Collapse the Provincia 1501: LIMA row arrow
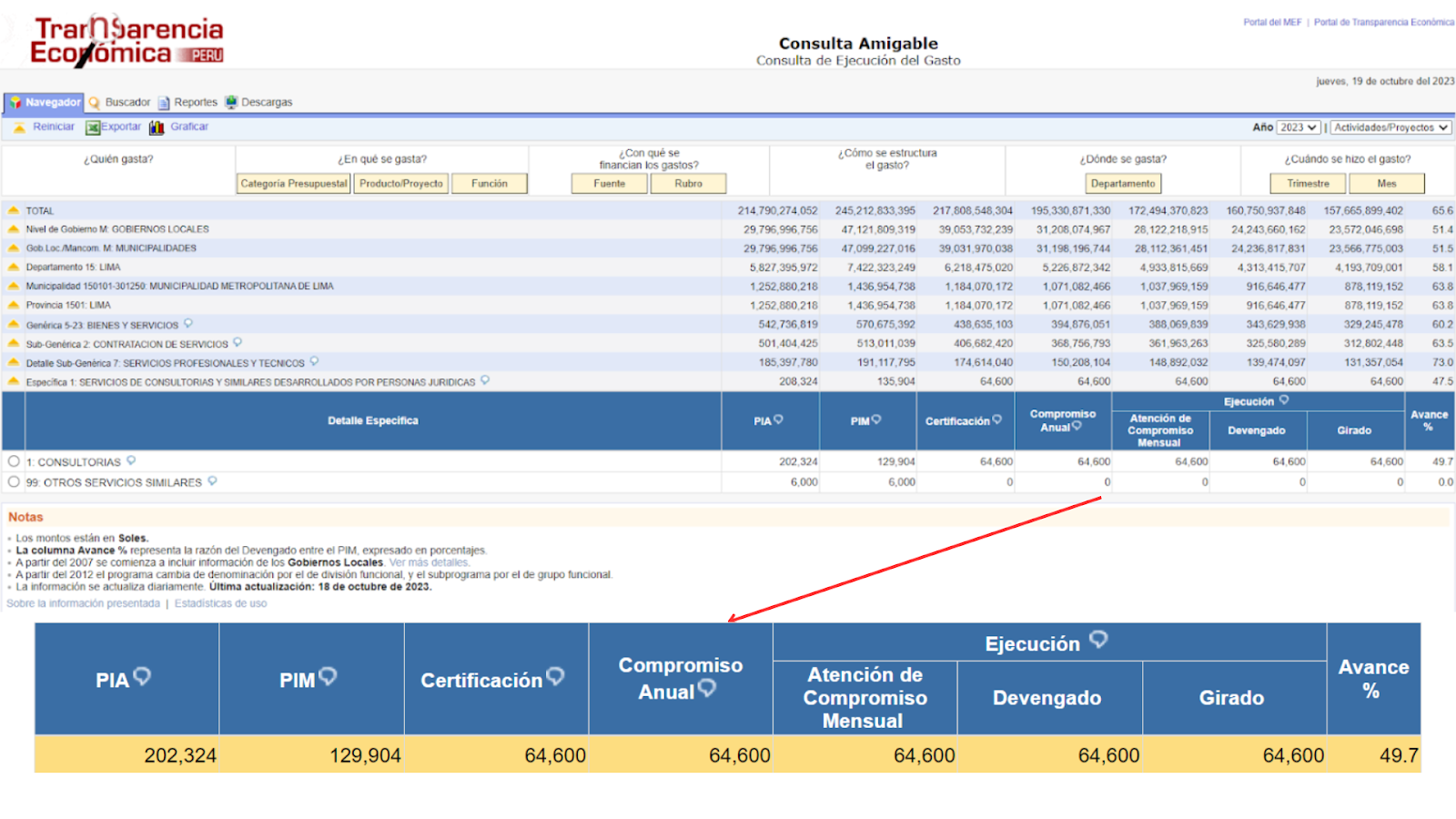 (14, 305)
